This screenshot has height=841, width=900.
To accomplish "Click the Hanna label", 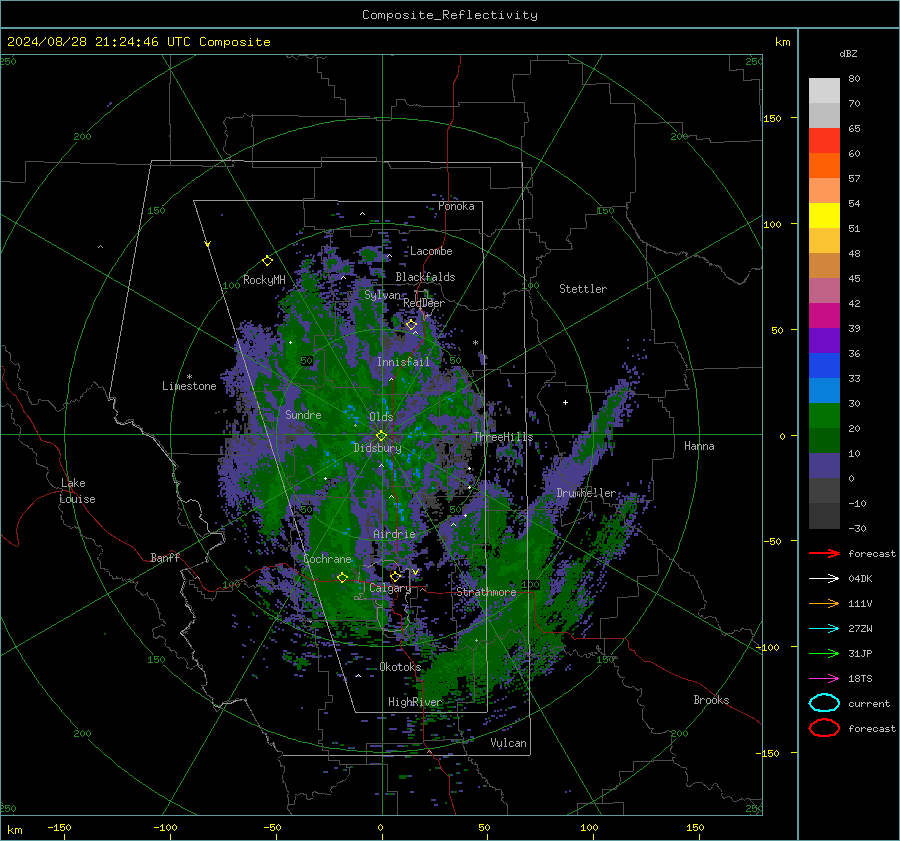I will click(x=699, y=446).
